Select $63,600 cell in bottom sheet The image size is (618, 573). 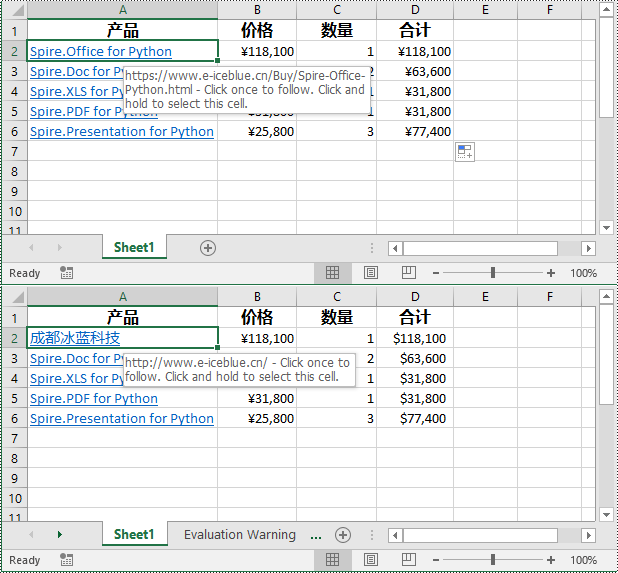[x=415, y=358]
